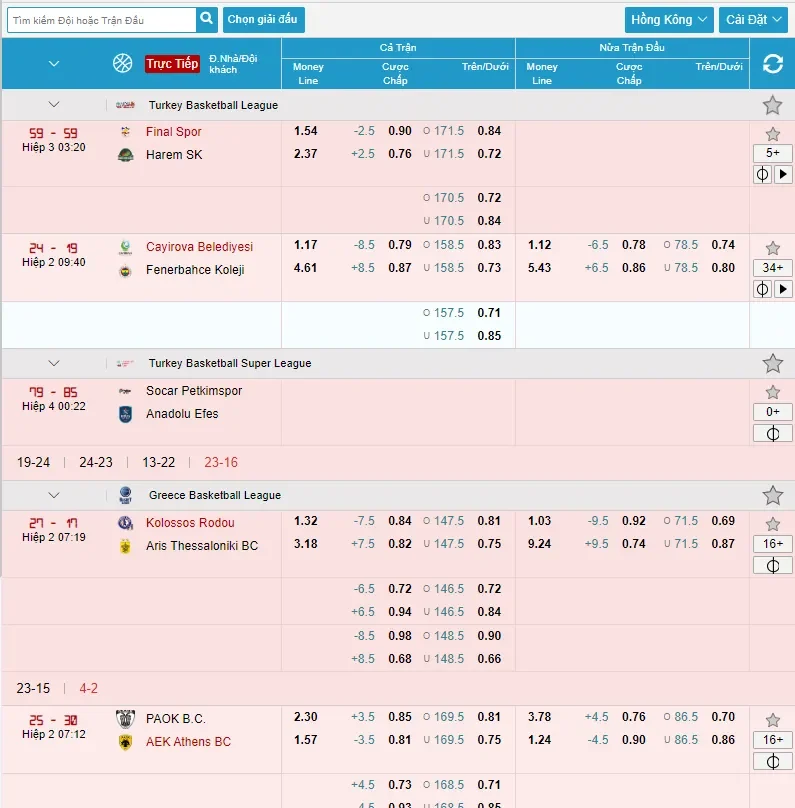Click the team or match search field
The width and height of the screenshot is (795, 808).
click(102, 20)
